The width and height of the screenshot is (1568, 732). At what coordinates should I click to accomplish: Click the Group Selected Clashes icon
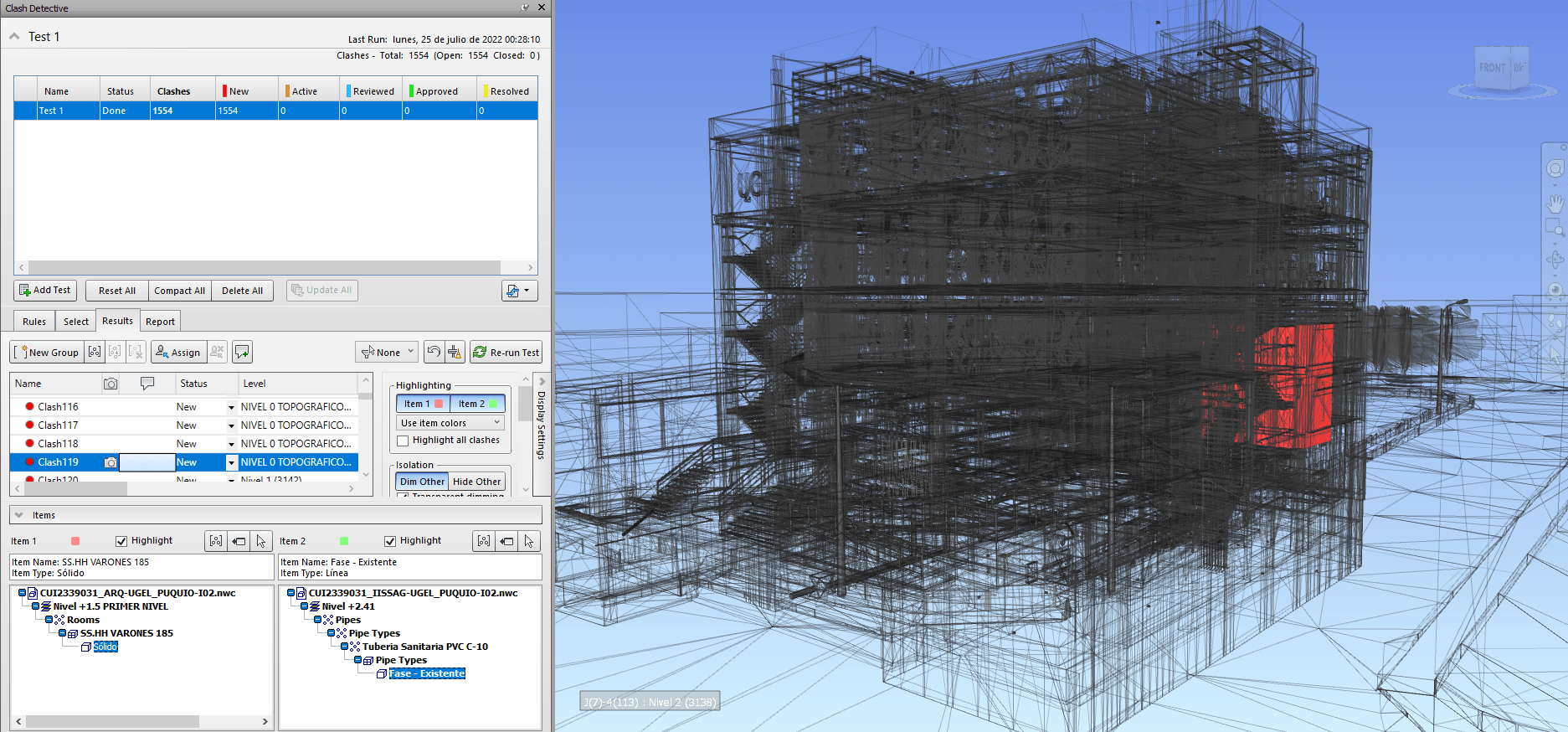[x=95, y=353]
